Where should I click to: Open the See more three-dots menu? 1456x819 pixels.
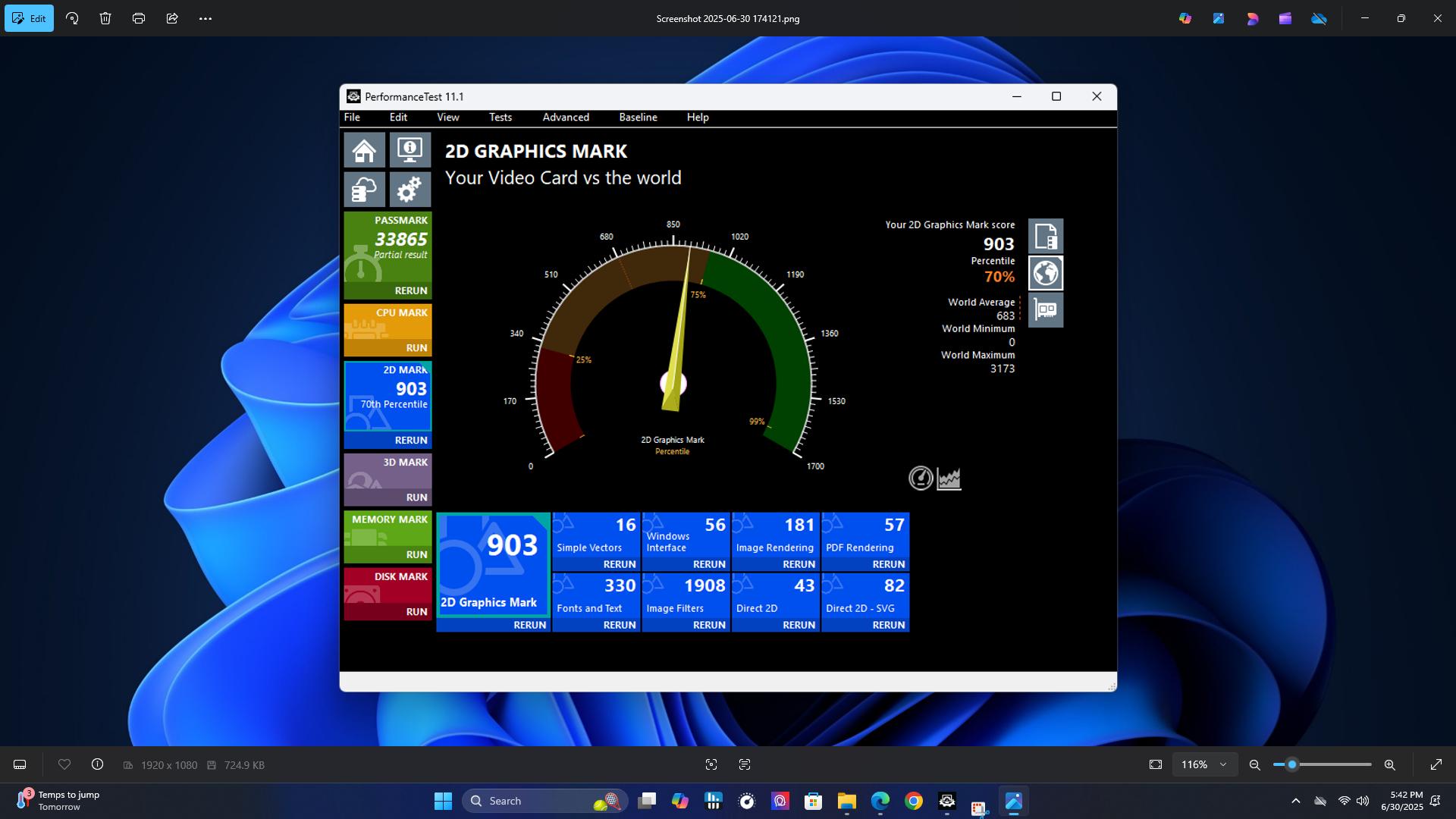[206, 18]
